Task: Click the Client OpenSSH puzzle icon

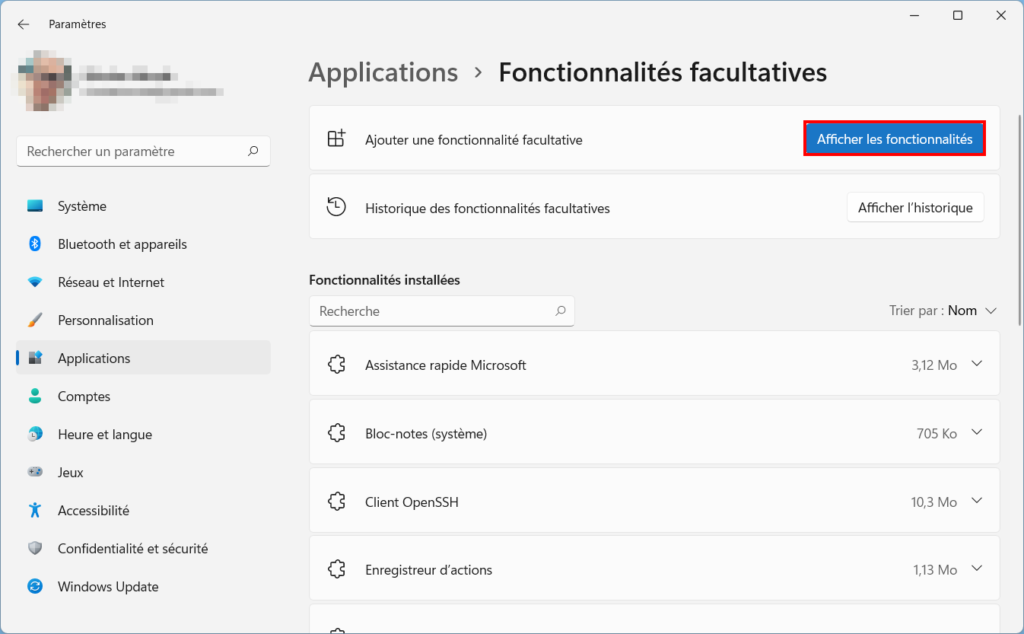Action: pyautogui.click(x=337, y=501)
